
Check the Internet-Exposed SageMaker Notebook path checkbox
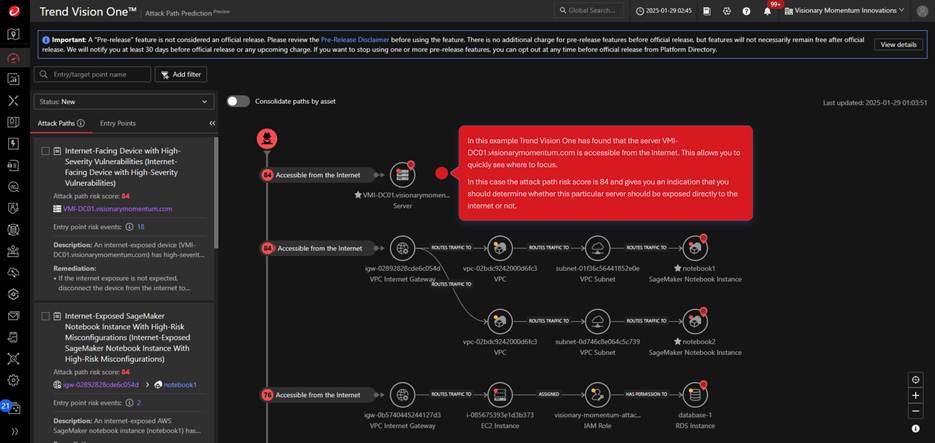click(45, 316)
